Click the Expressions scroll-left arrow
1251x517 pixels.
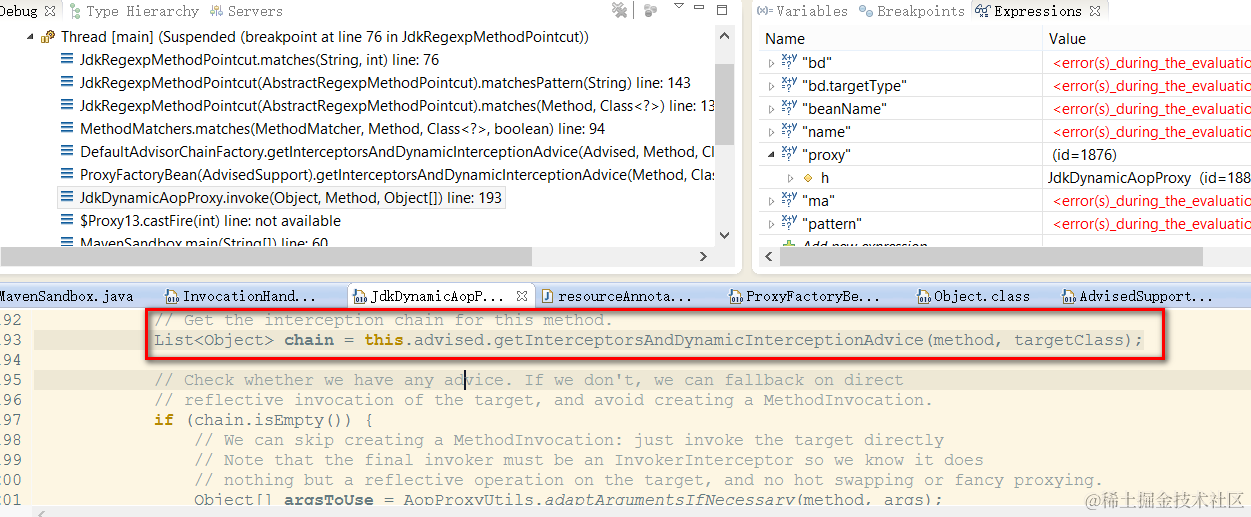point(770,256)
